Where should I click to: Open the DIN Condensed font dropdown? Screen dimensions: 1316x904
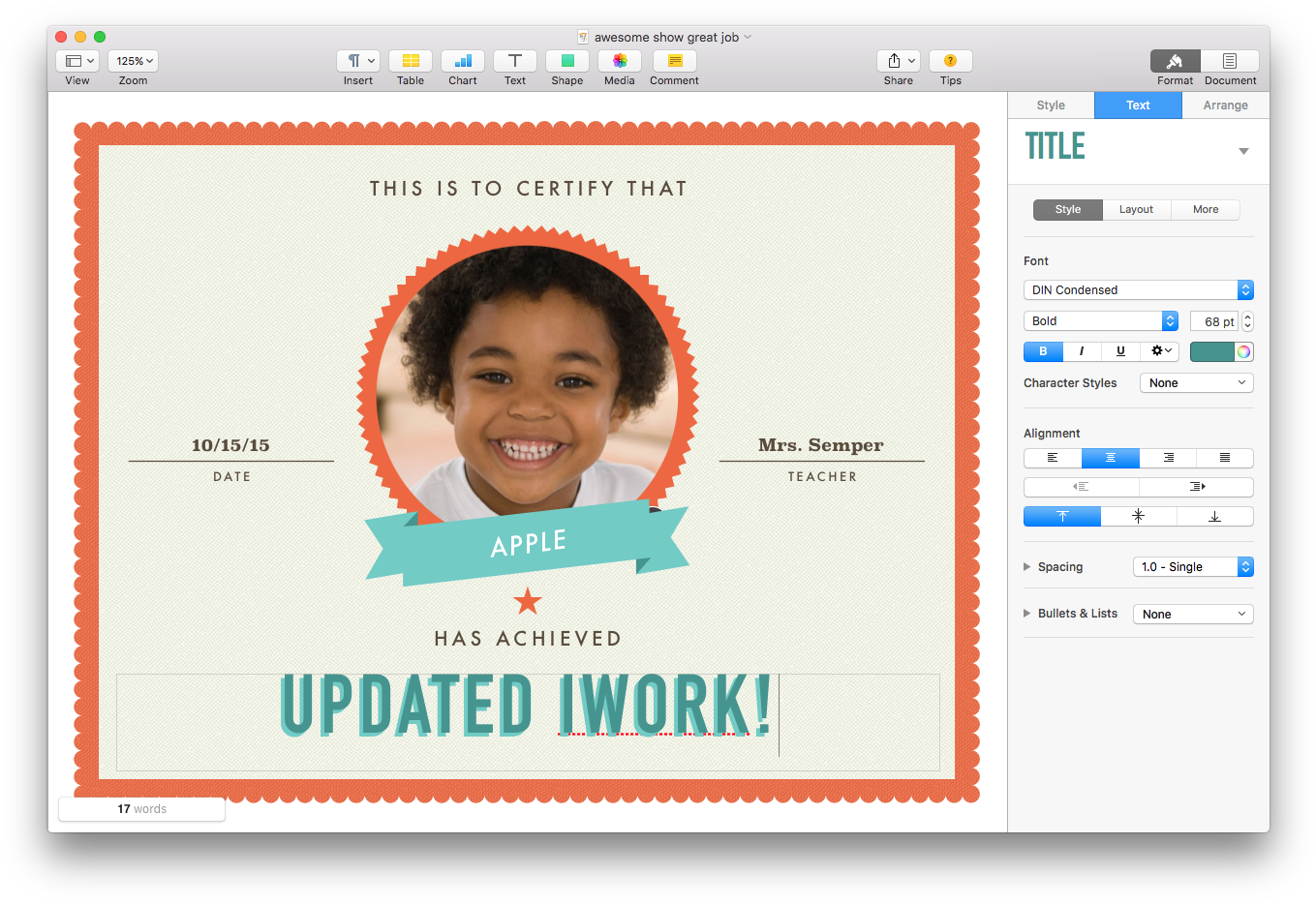[x=1138, y=289]
